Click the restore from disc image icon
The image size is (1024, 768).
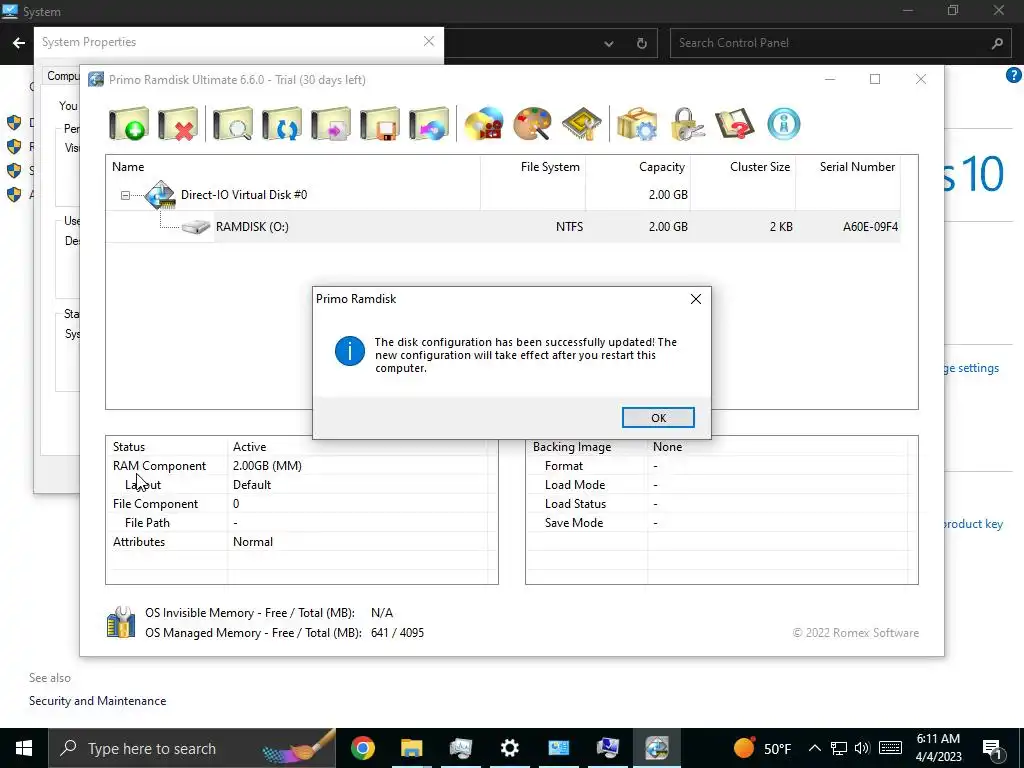pyautogui.click(x=428, y=123)
